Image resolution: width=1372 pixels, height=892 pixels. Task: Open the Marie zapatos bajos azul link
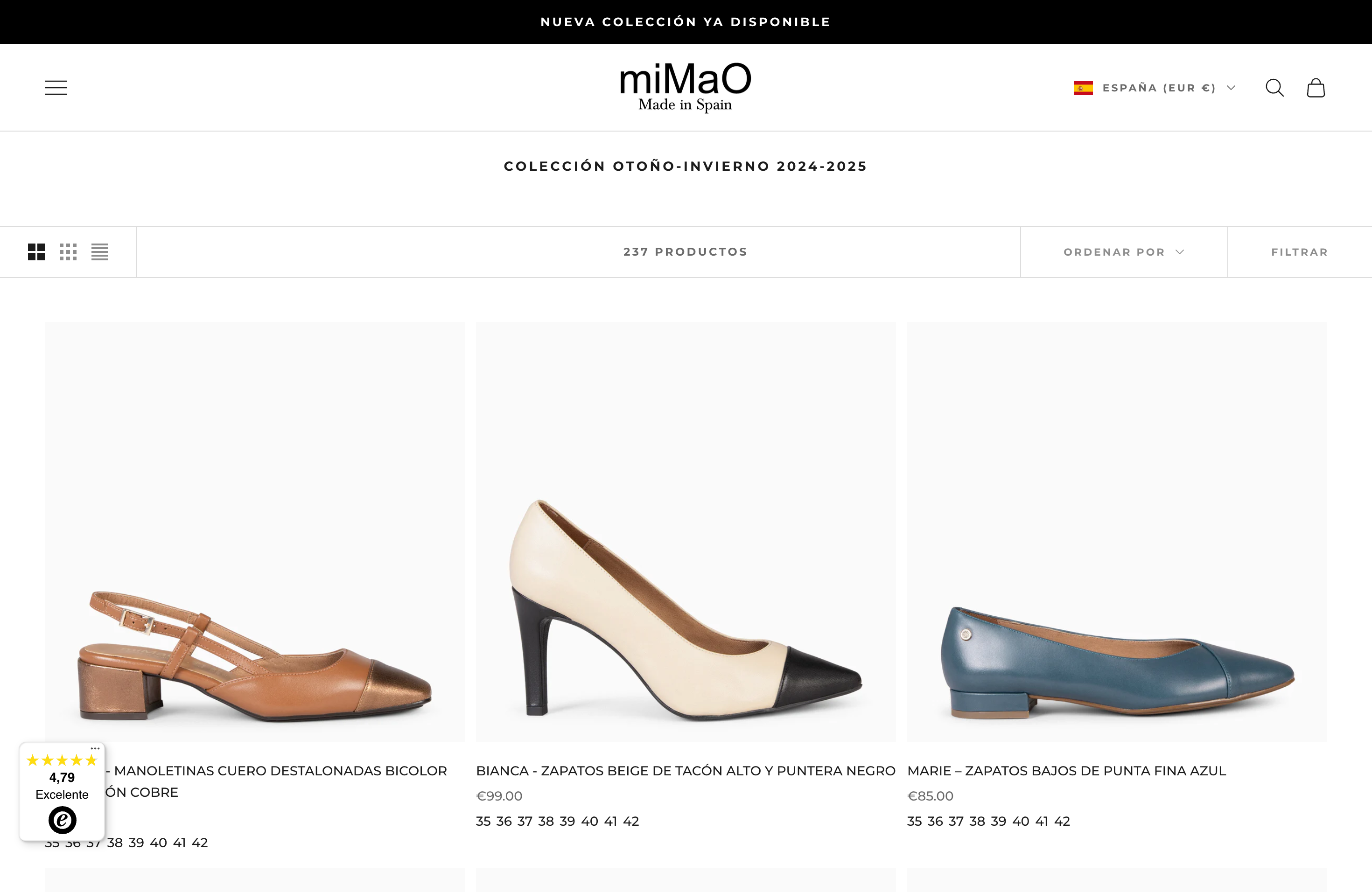coord(1066,770)
